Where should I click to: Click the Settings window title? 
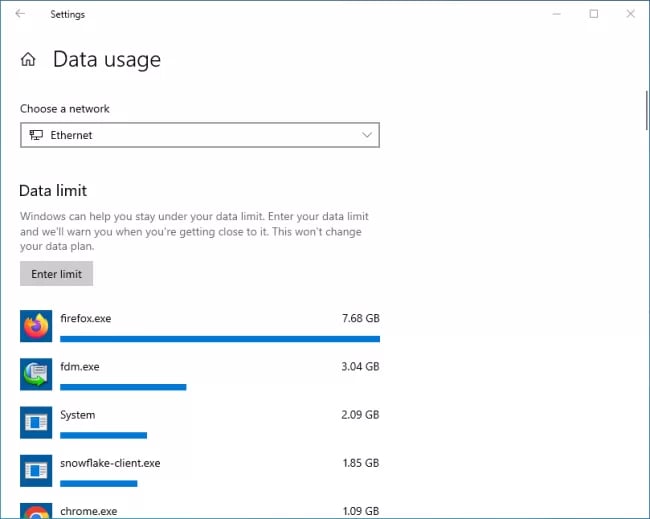[x=68, y=15]
